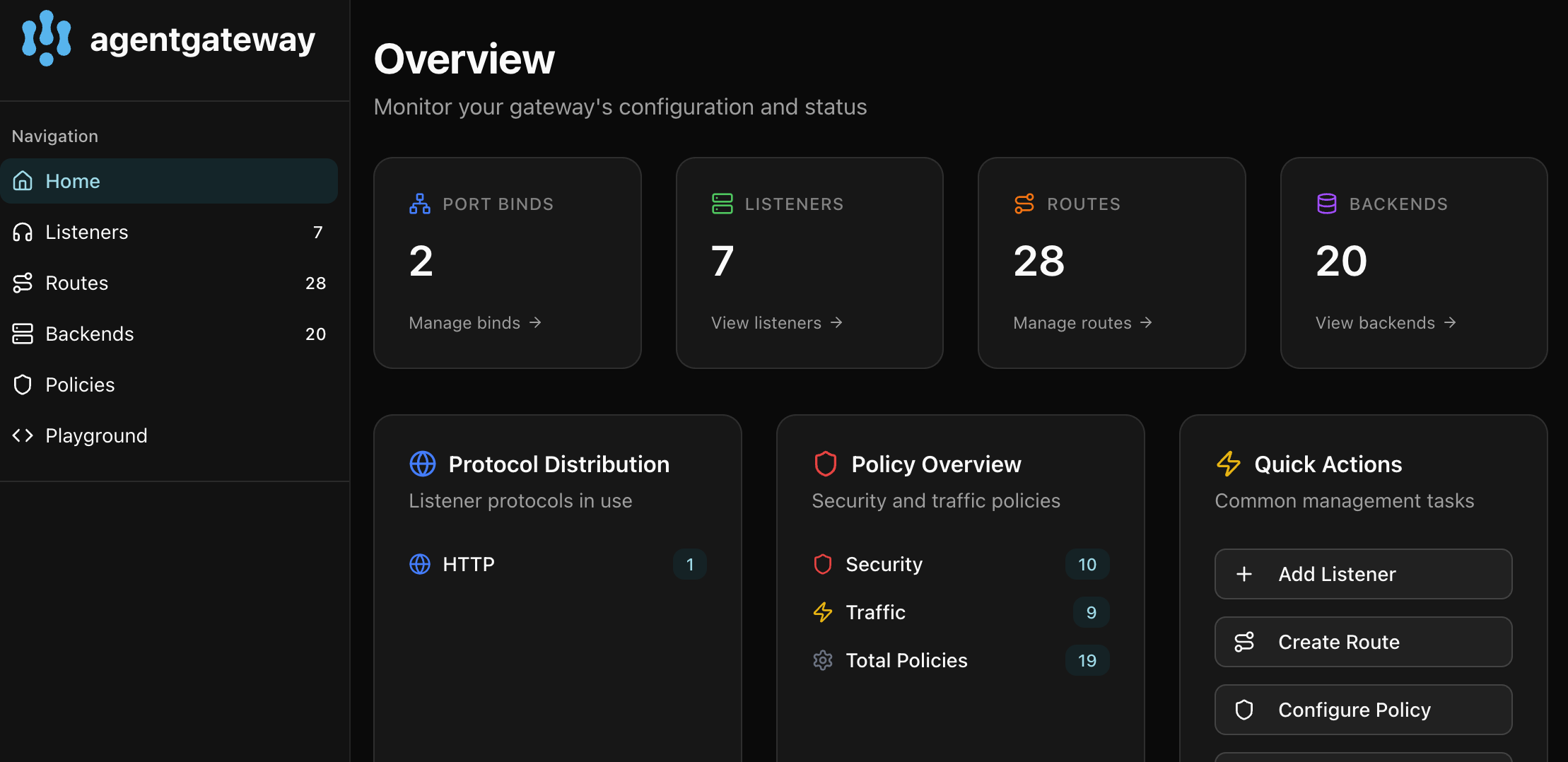1568x762 pixels.
Task: Click the Create Route button
Action: 1362,642
